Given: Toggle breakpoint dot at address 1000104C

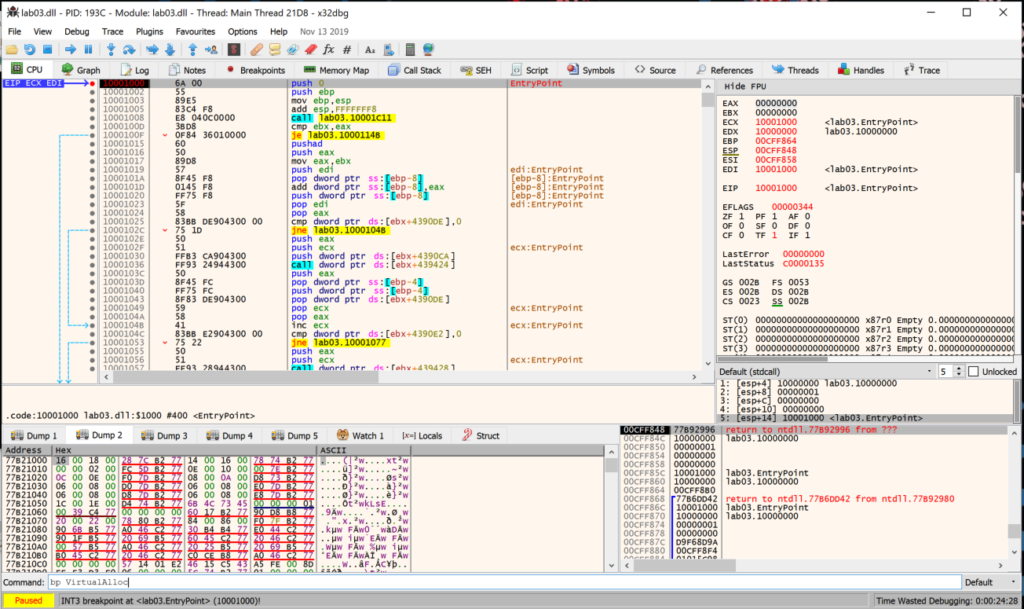Looking at the screenshot, I should 92,334.
